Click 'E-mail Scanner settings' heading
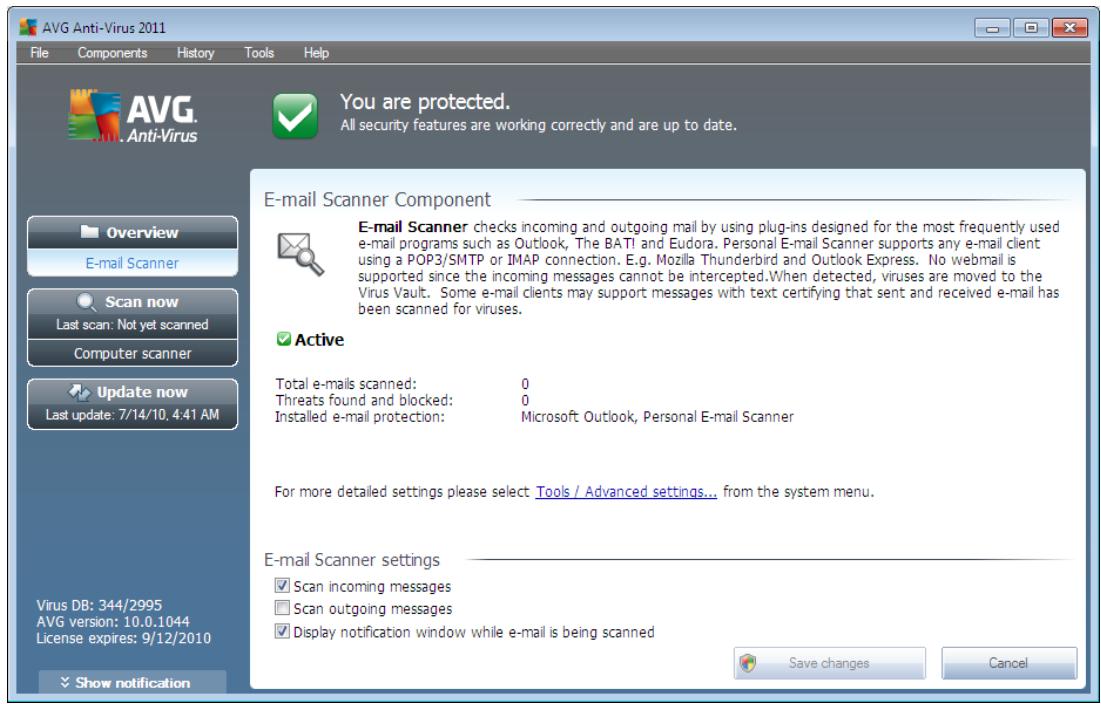The width and height of the screenshot is (1101, 704). click(352, 560)
